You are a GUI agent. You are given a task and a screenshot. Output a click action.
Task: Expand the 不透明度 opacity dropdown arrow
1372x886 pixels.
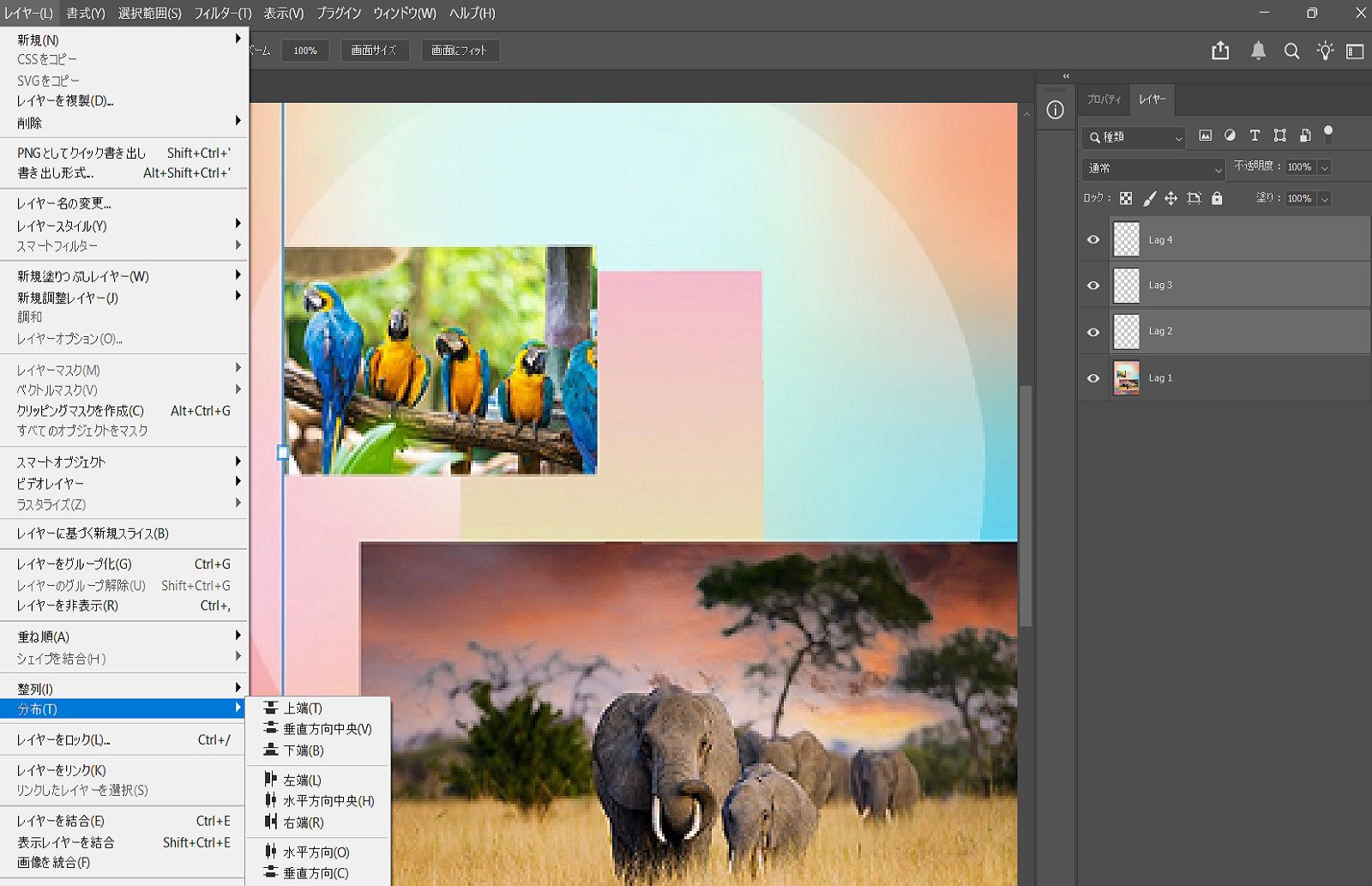point(1325,168)
